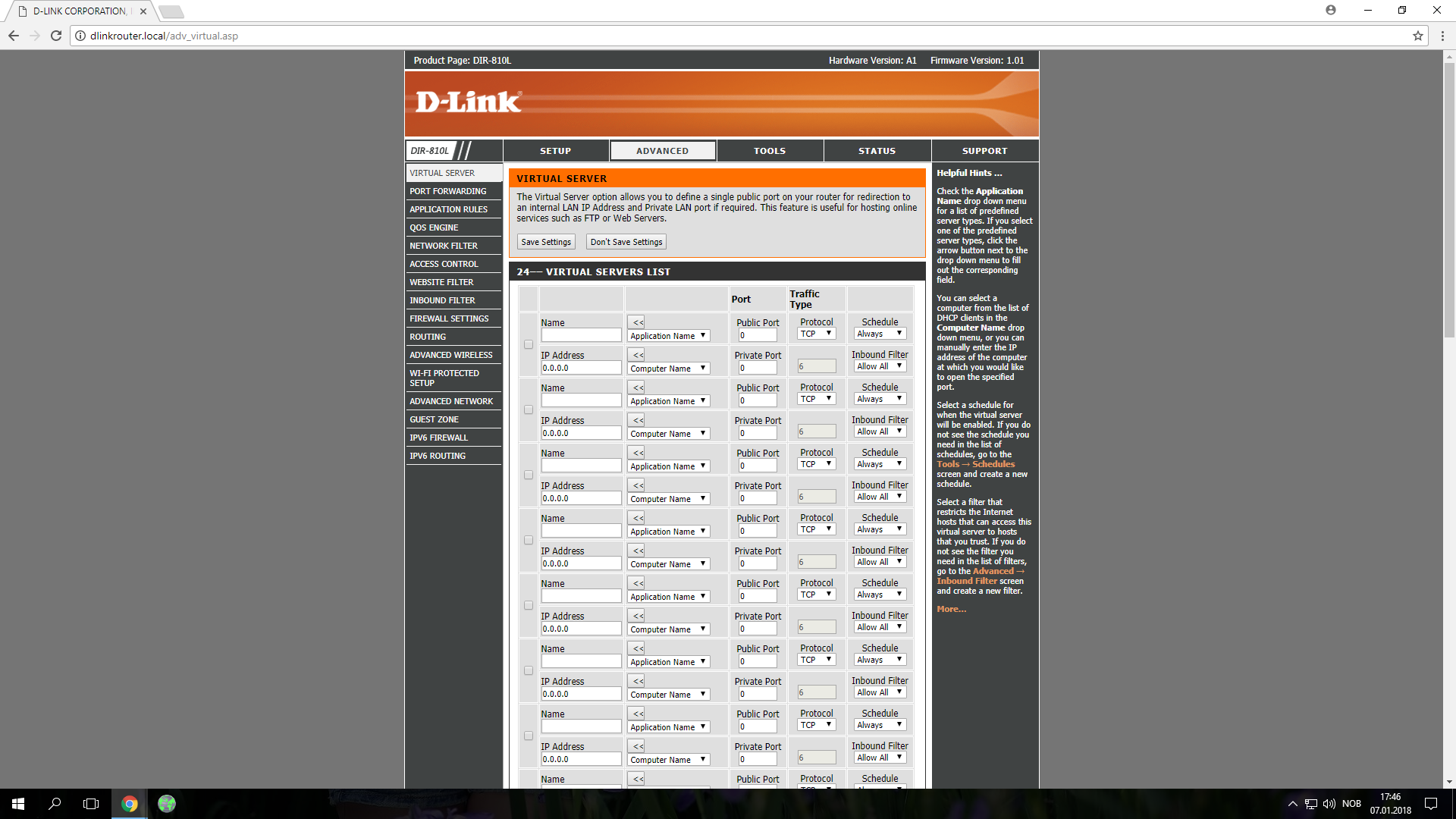
Task: Click the << button beside the second Application Name
Action: click(638, 388)
